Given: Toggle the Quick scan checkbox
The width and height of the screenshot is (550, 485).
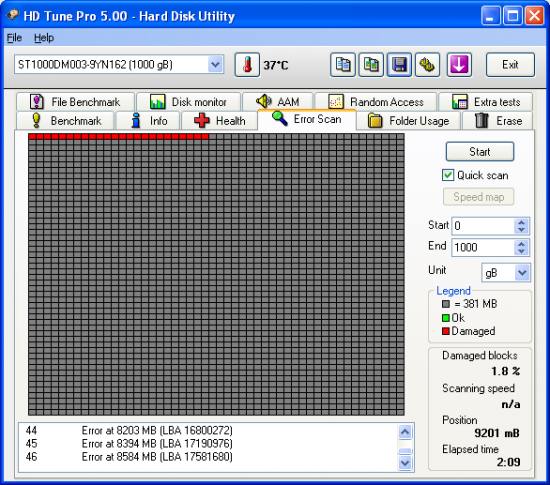Looking at the screenshot, I should coord(448,175).
